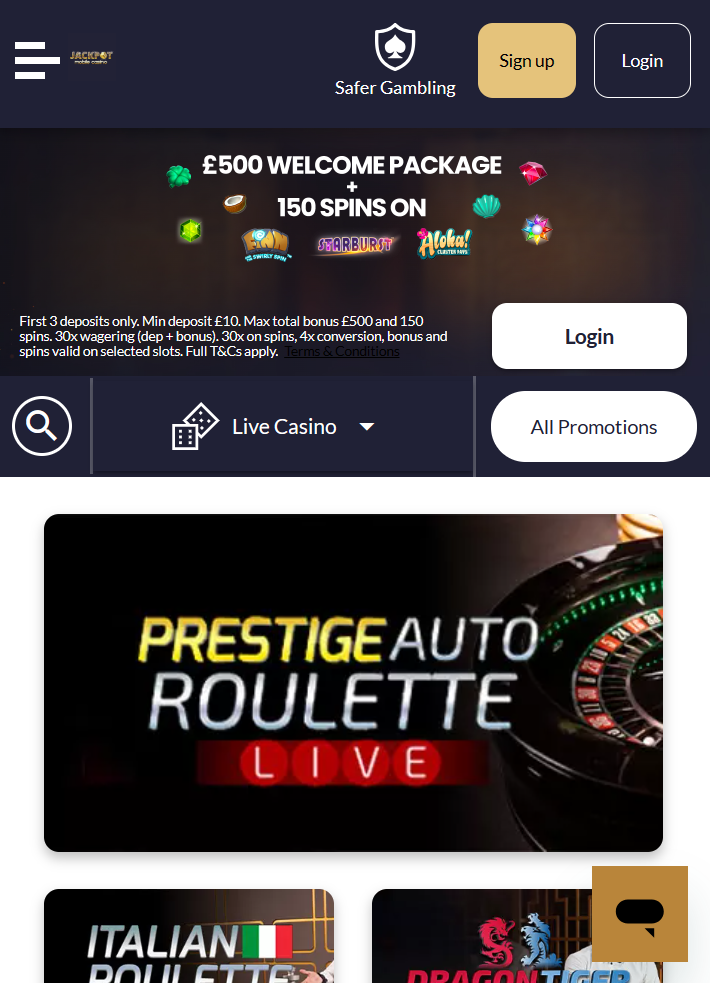The width and height of the screenshot is (710, 983).
Task: Click the gold Sign up button
Action: pos(527,61)
